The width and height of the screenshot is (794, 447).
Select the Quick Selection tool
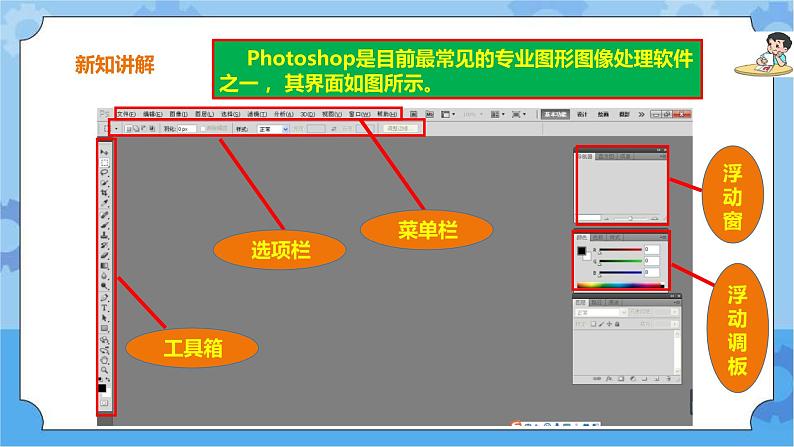pyautogui.click(x=104, y=182)
